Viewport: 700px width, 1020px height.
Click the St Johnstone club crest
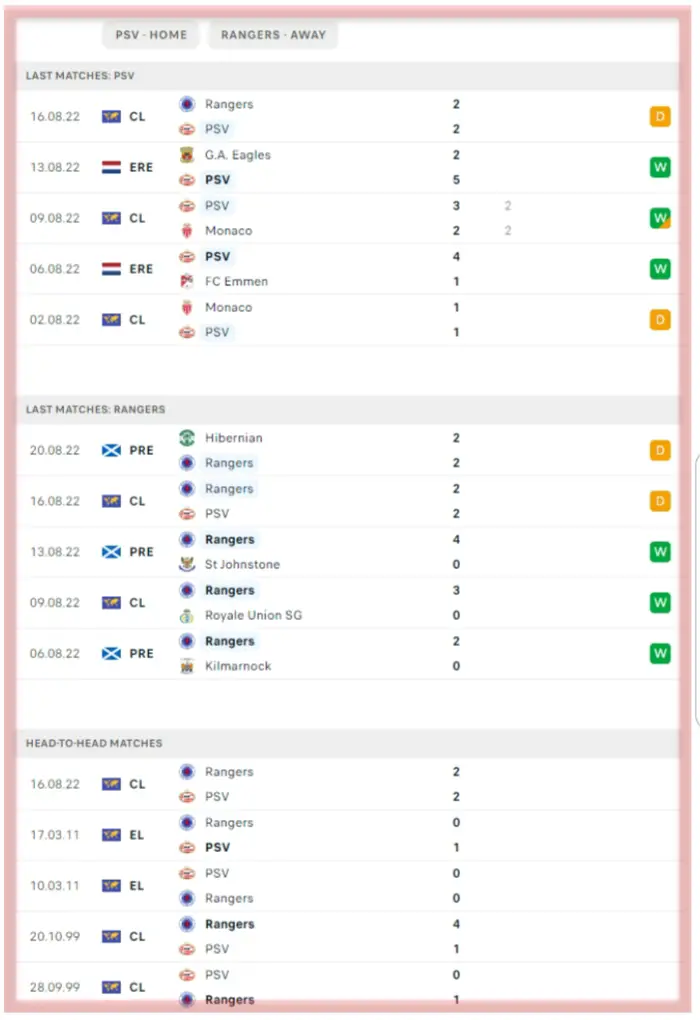[x=186, y=564]
